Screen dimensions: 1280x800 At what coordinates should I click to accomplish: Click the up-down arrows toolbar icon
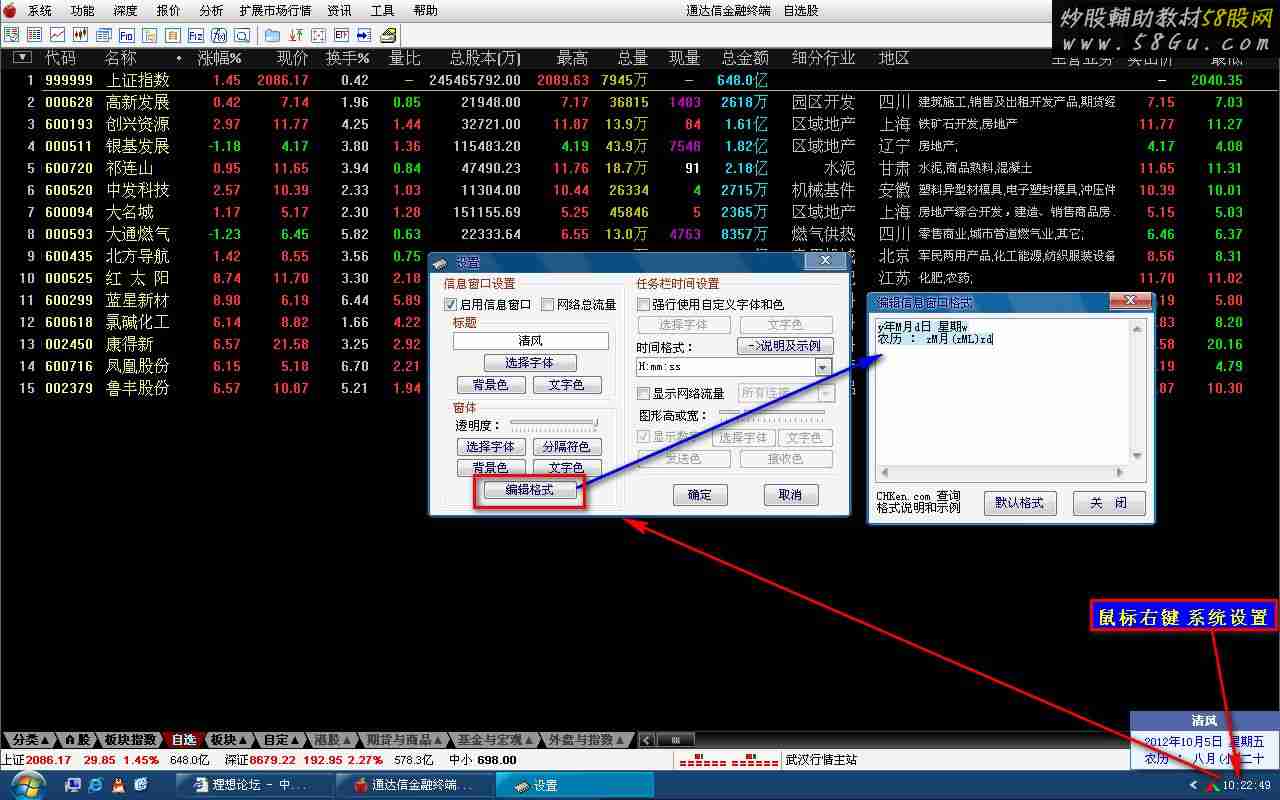click(x=295, y=35)
